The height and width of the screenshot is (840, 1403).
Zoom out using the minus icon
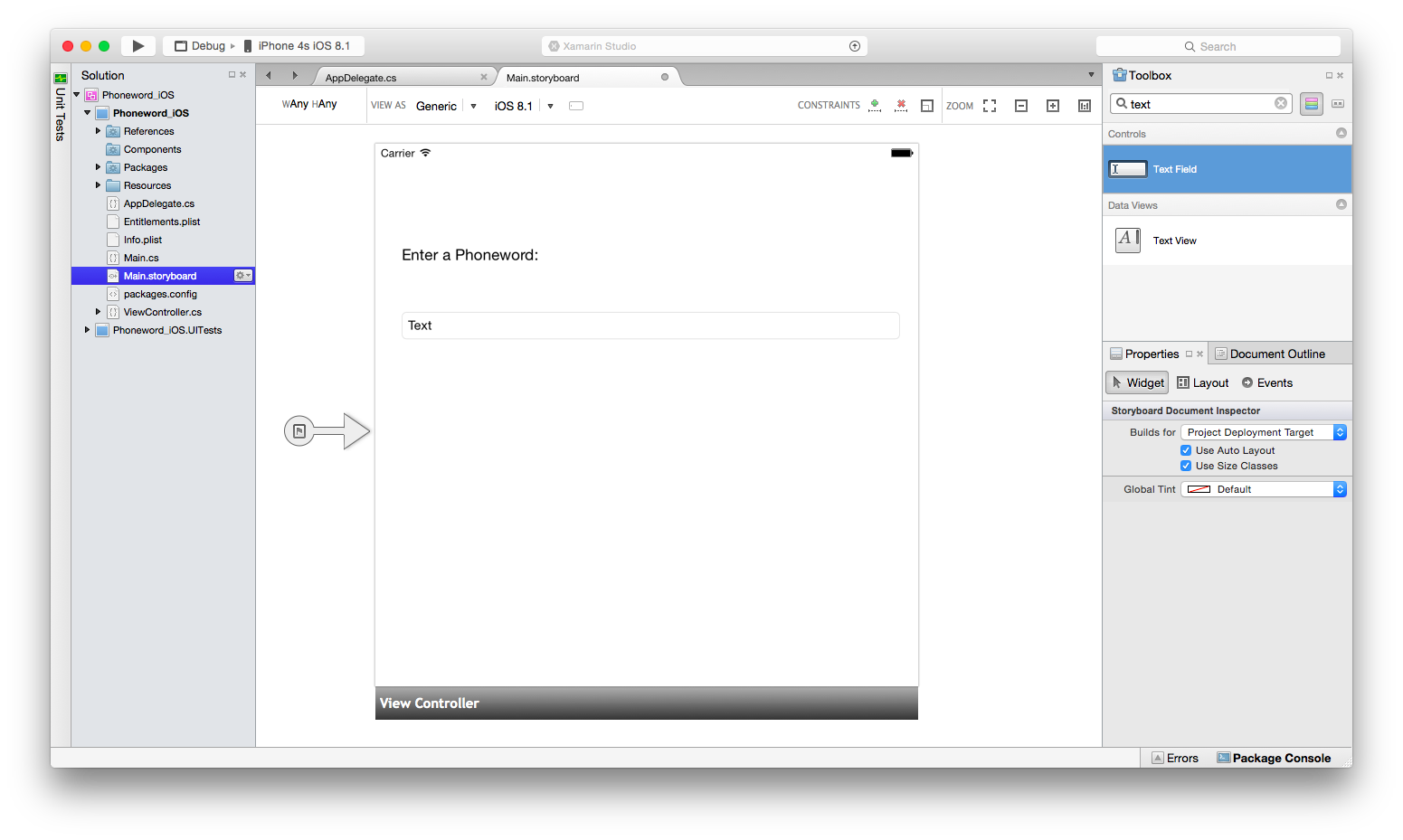click(1021, 106)
